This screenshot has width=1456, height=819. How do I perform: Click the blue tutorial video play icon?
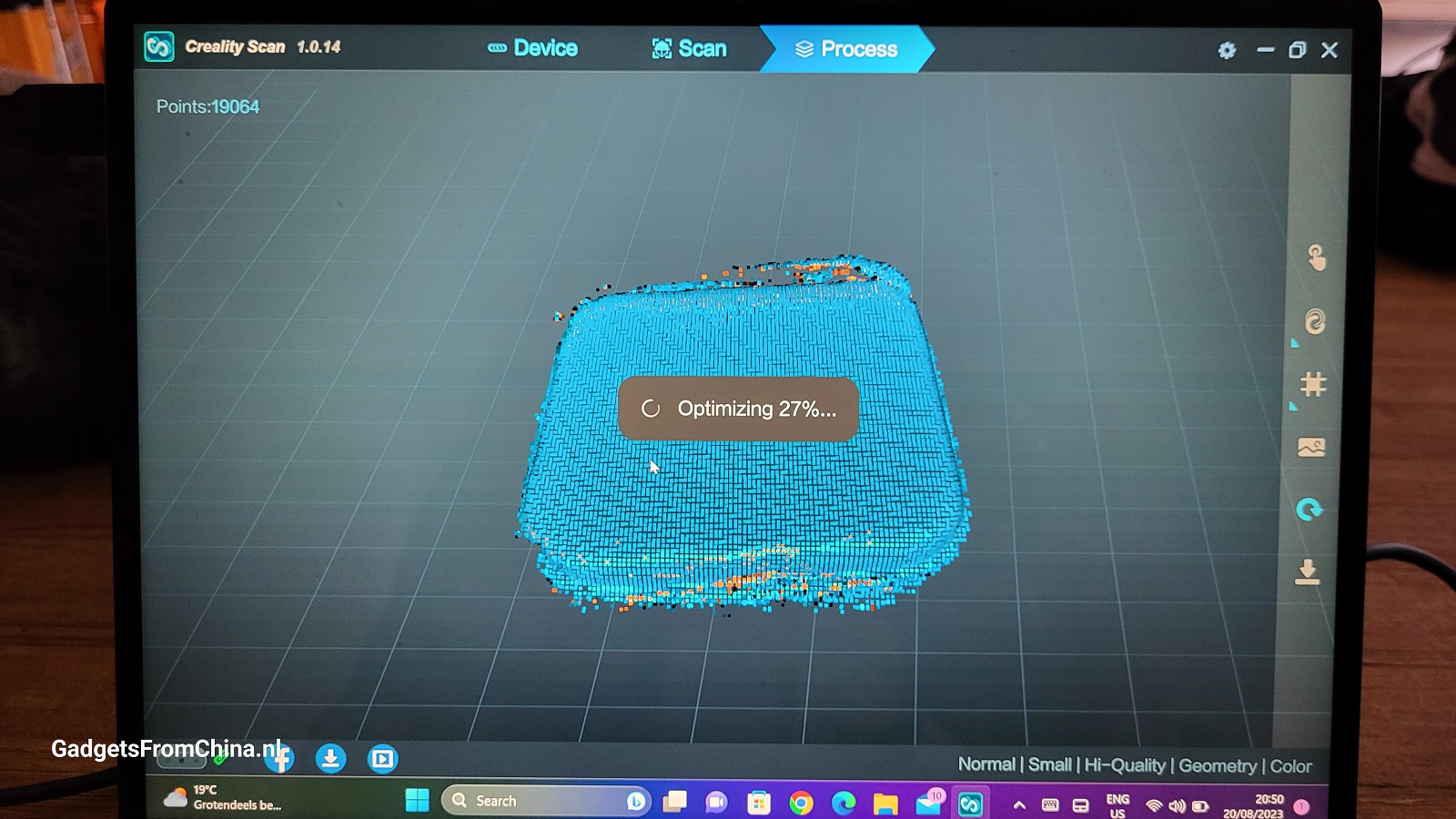[x=383, y=758]
